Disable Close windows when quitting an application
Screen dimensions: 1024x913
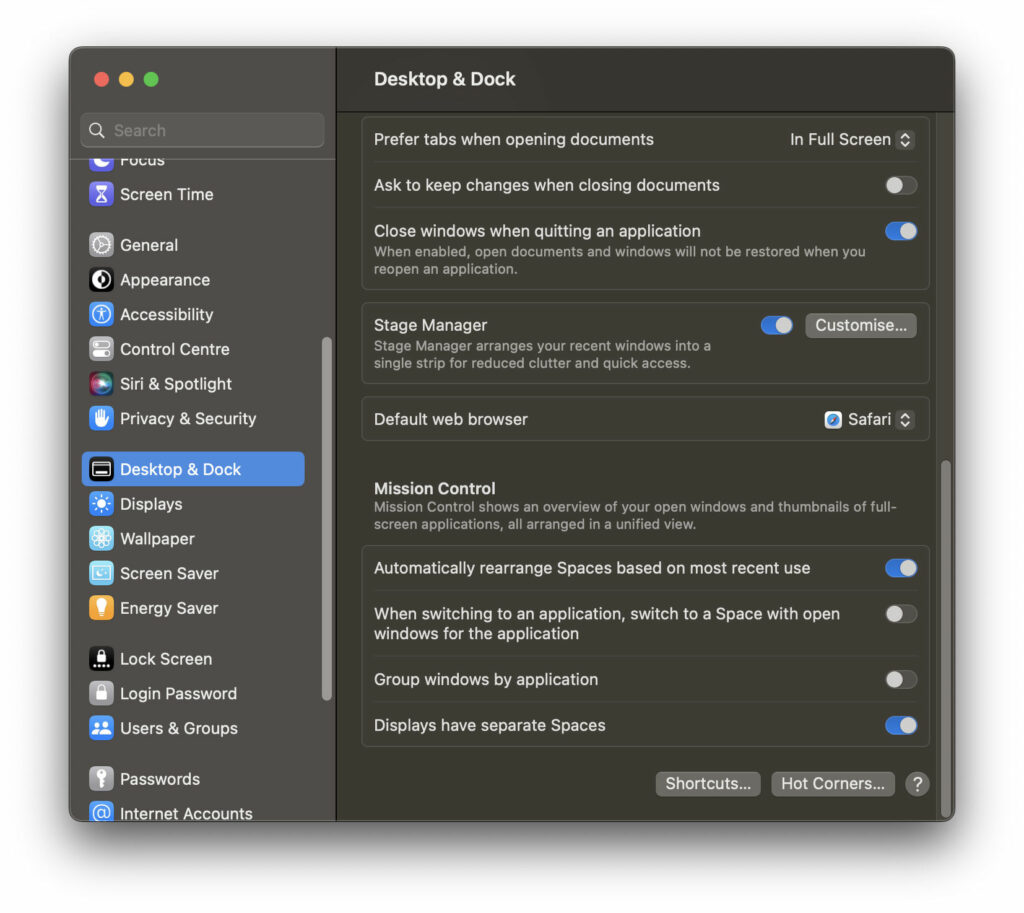(x=901, y=231)
